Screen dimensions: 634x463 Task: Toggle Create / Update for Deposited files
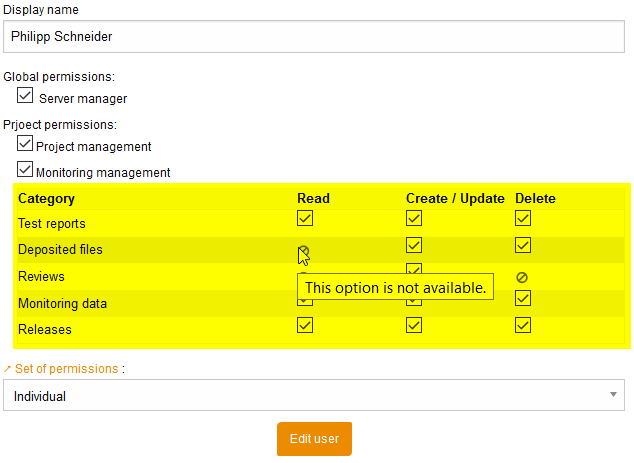point(414,245)
